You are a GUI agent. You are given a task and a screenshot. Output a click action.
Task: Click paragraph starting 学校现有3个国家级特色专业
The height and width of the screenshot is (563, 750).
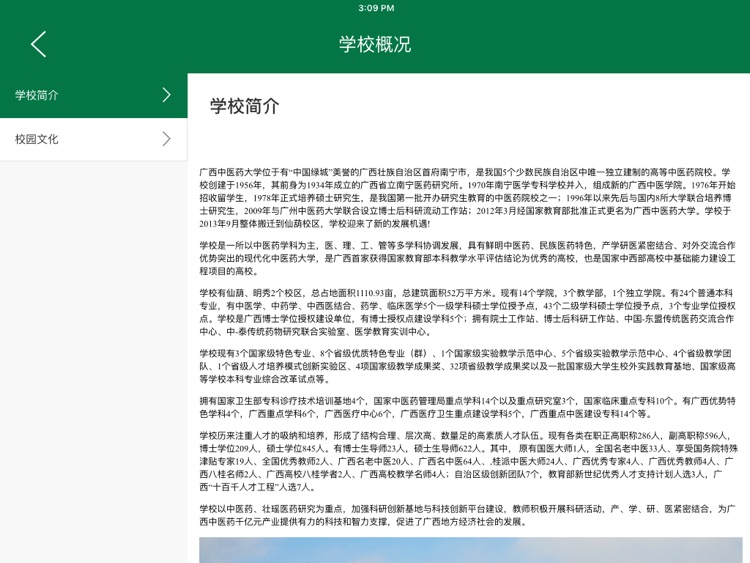coord(467,366)
